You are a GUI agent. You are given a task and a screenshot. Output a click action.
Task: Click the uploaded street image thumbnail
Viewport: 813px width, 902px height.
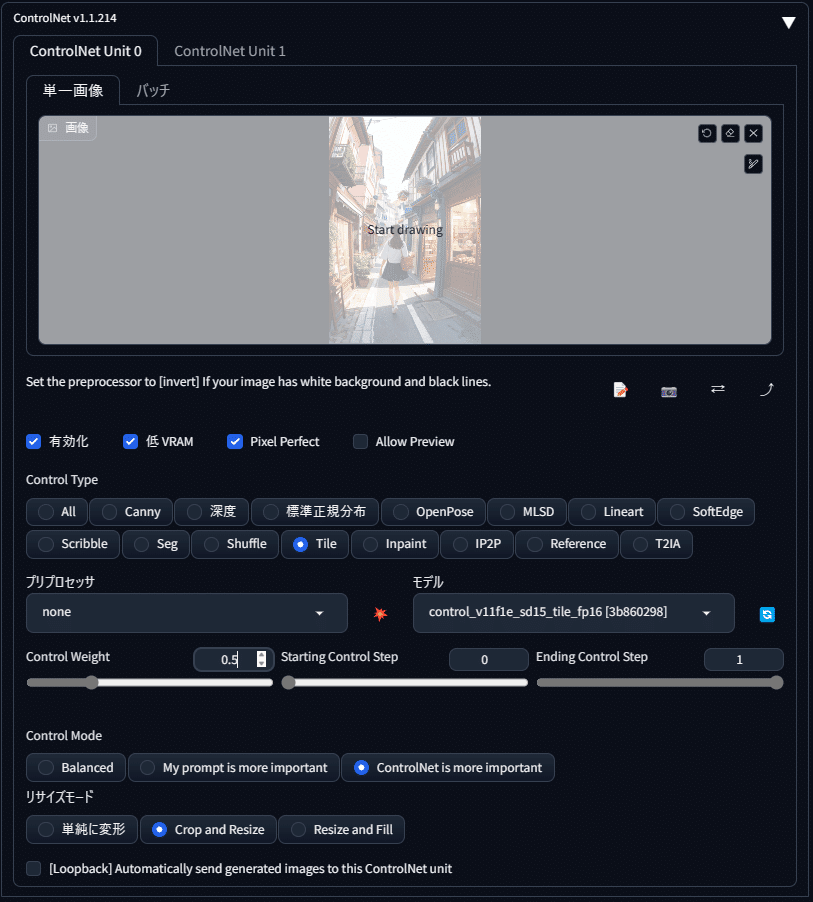(x=404, y=230)
